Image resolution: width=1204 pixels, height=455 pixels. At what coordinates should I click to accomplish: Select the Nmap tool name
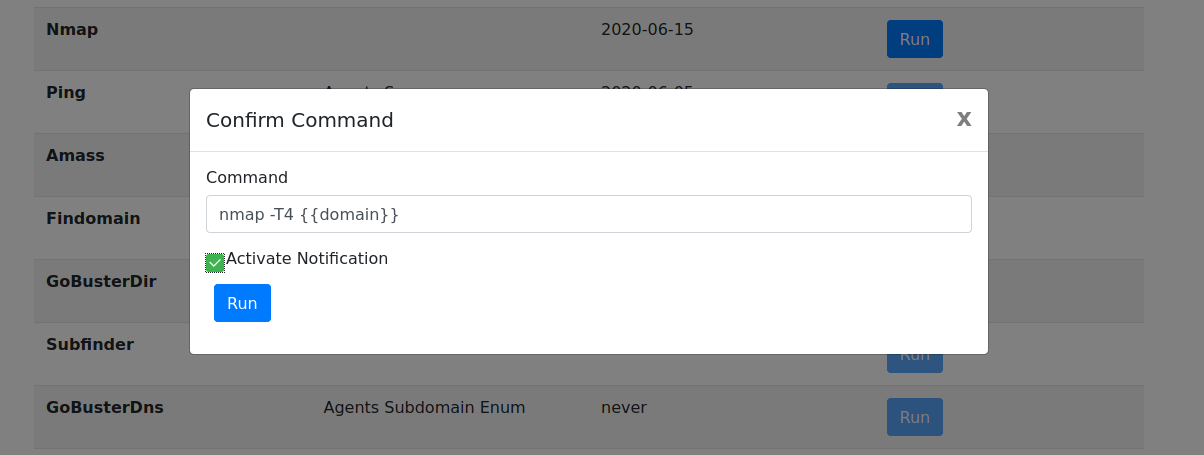[x=72, y=29]
